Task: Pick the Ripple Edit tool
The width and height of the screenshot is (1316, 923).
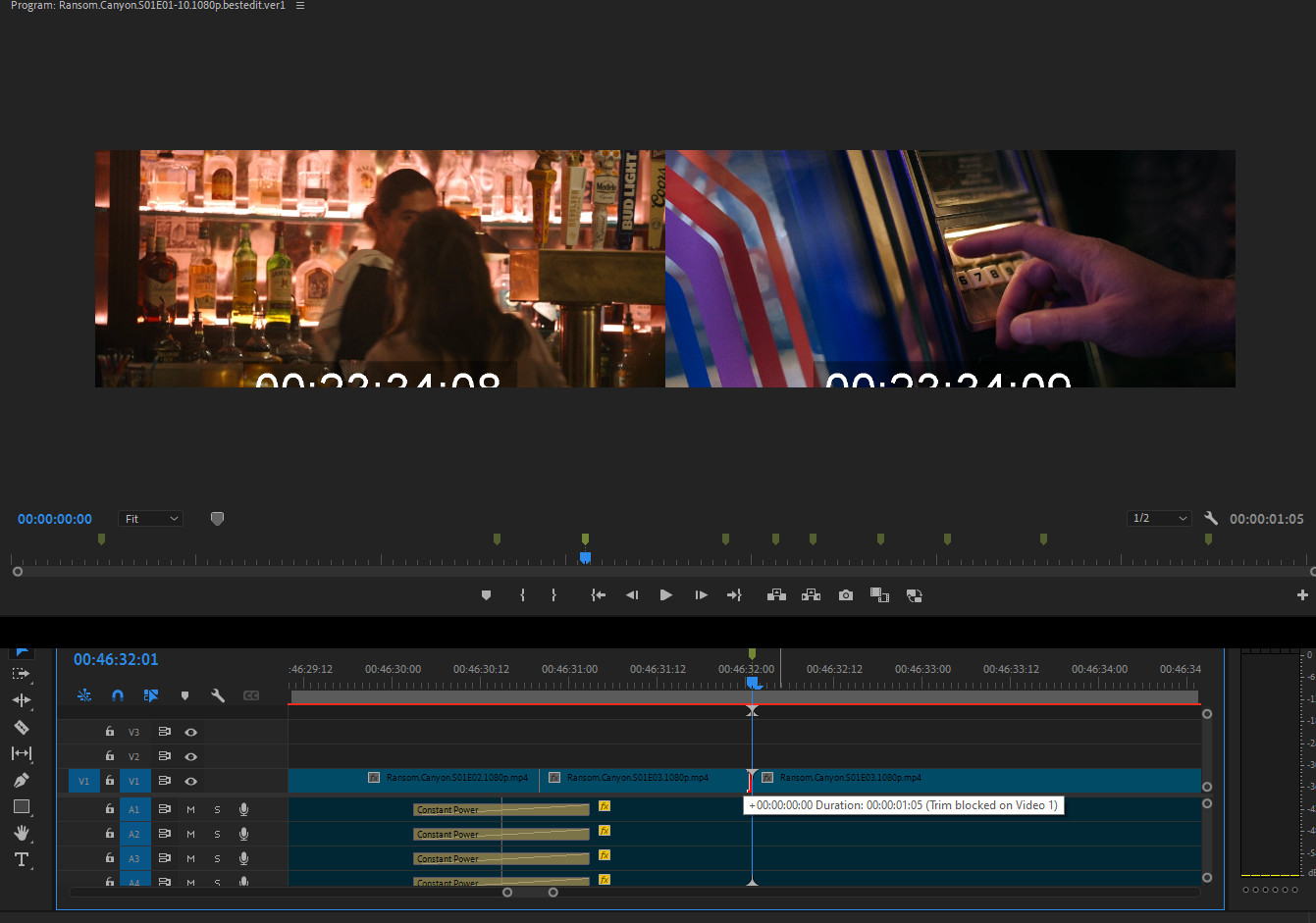Action: (x=21, y=700)
